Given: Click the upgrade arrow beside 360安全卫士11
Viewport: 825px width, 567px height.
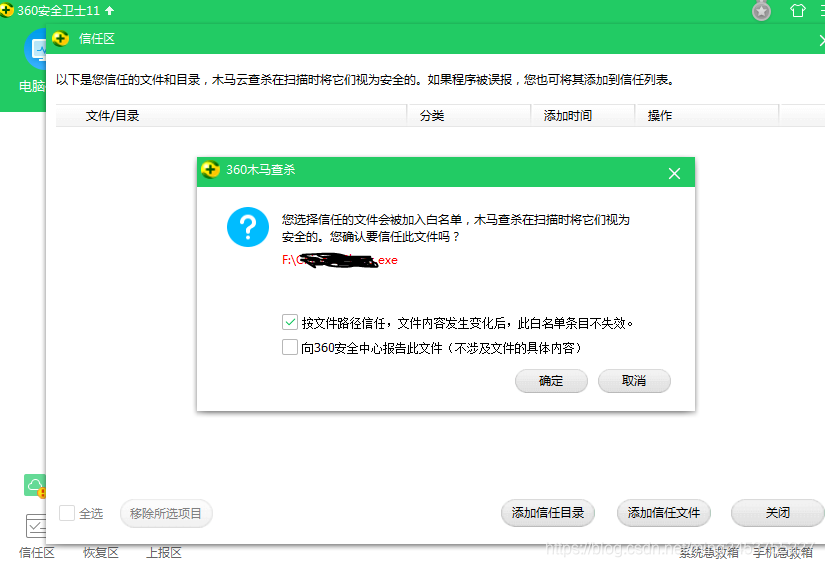Looking at the screenshot, I should point(109,11).
